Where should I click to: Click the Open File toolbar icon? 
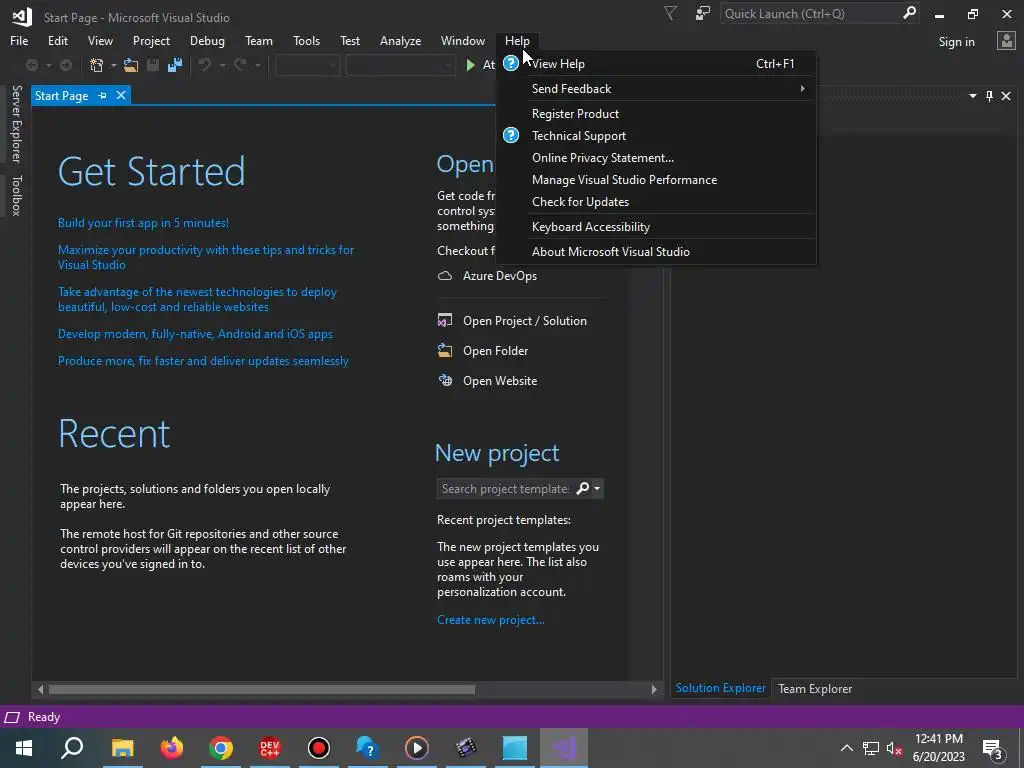131,65
